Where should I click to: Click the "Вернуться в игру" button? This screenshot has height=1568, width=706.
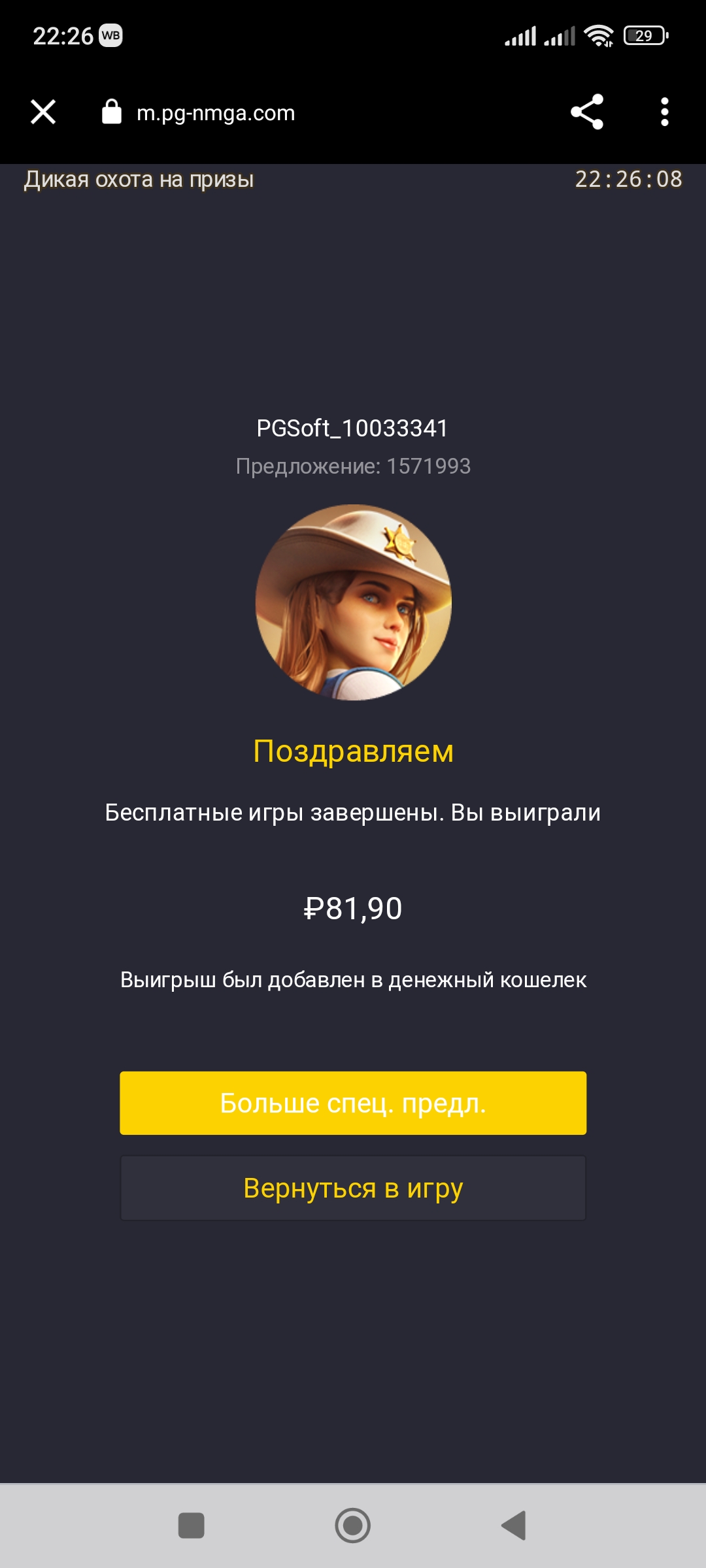(353, 1188)
